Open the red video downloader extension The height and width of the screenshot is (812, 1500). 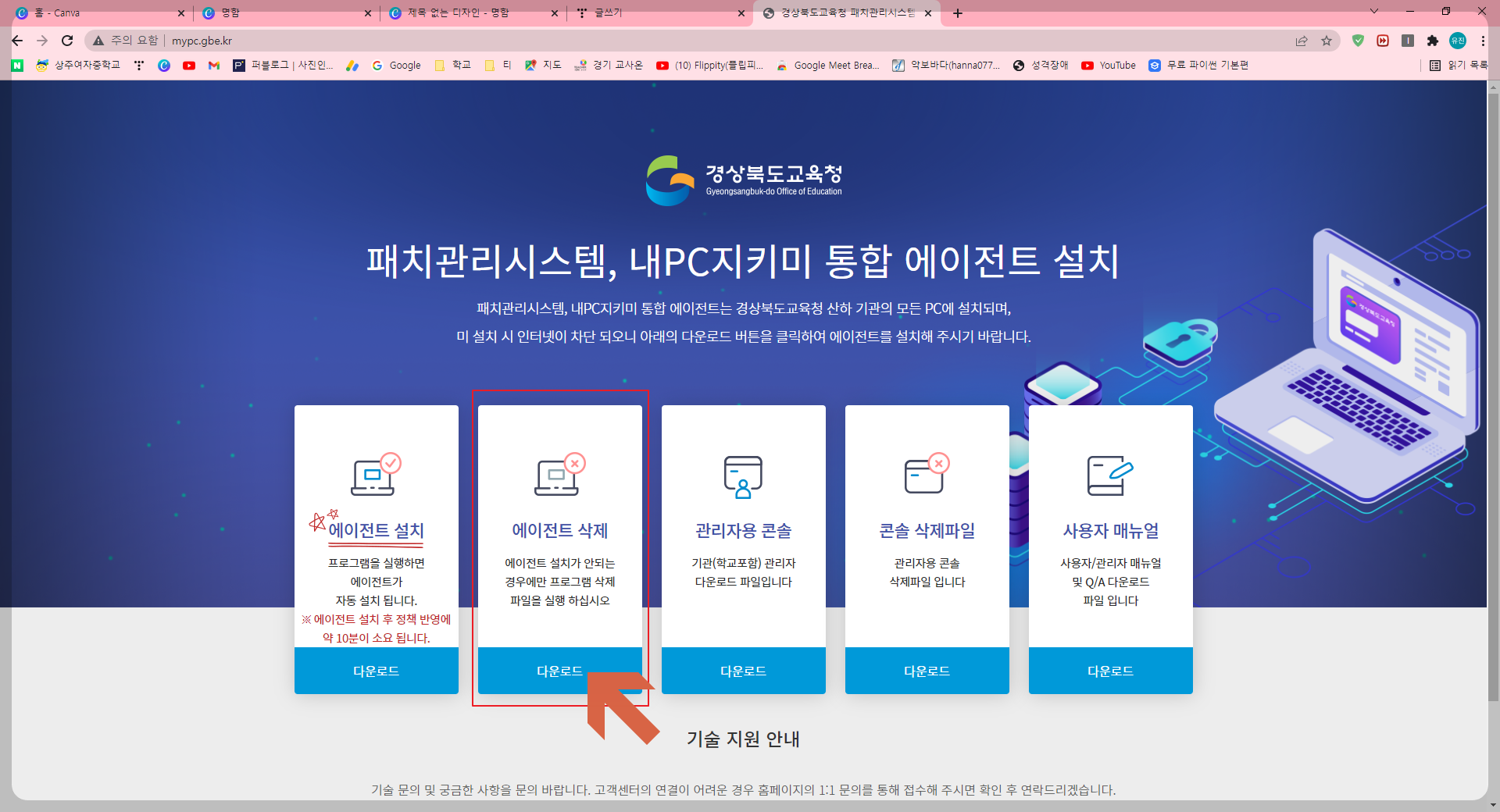tap(1383, 41)
